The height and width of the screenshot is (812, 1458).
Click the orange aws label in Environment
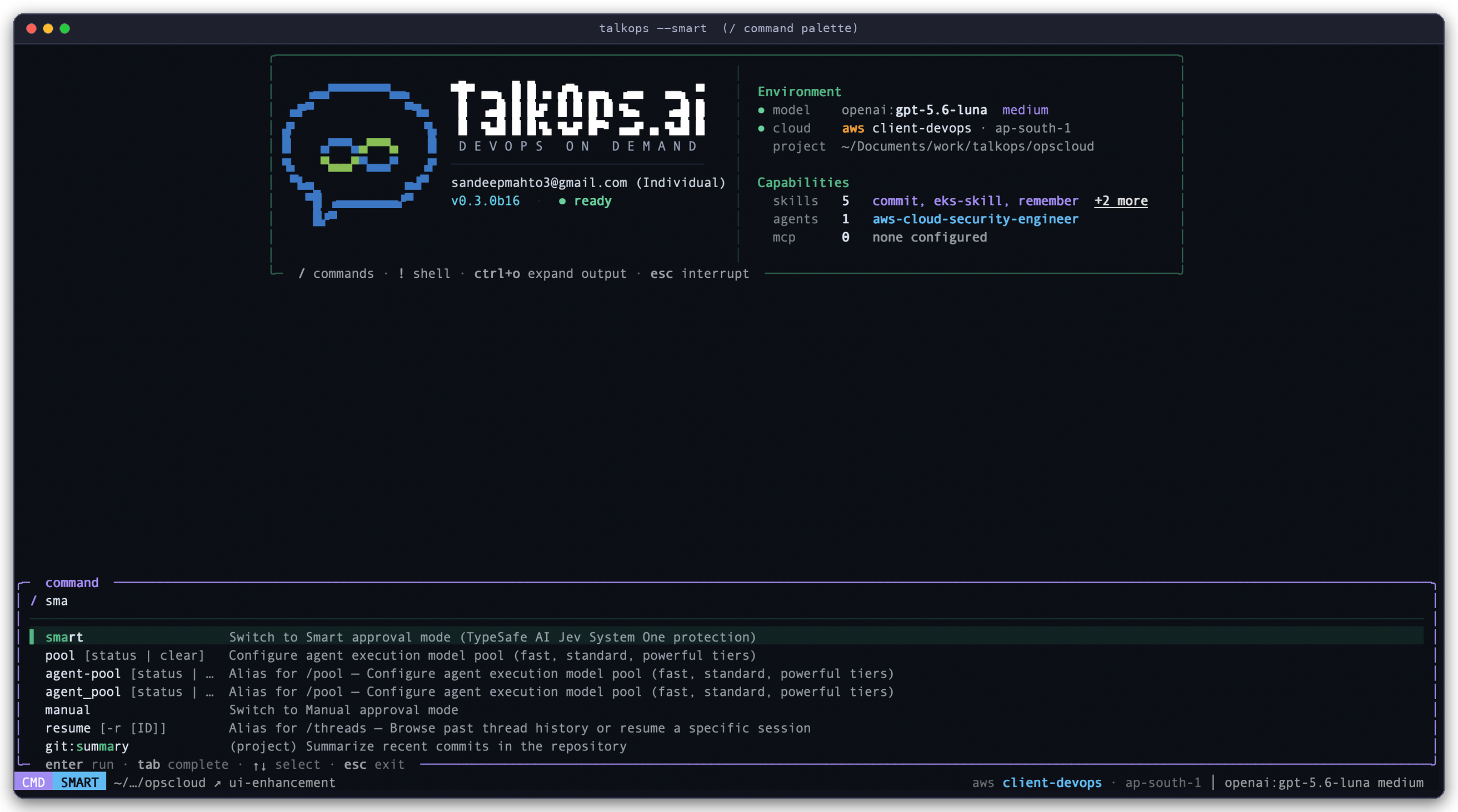pos(853,128)
